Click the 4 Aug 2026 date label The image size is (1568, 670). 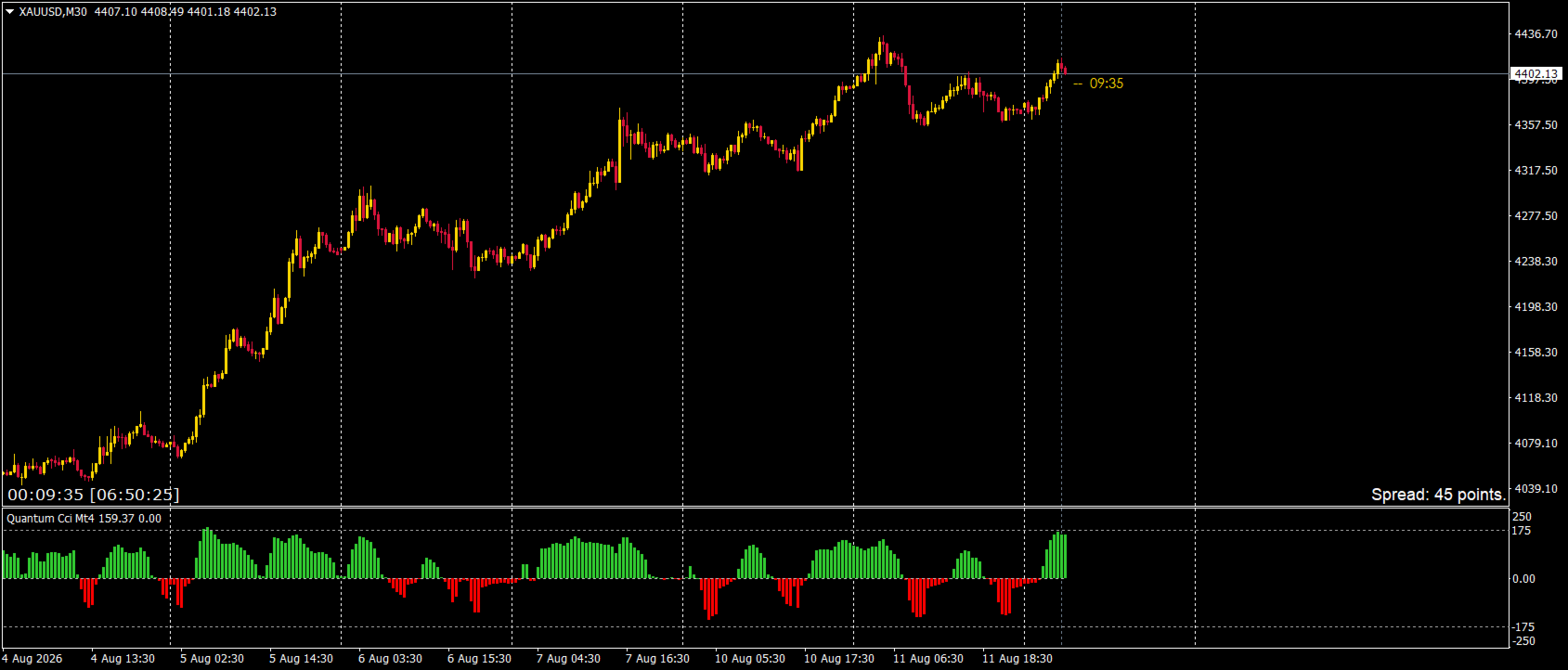[x=32, y=659]
